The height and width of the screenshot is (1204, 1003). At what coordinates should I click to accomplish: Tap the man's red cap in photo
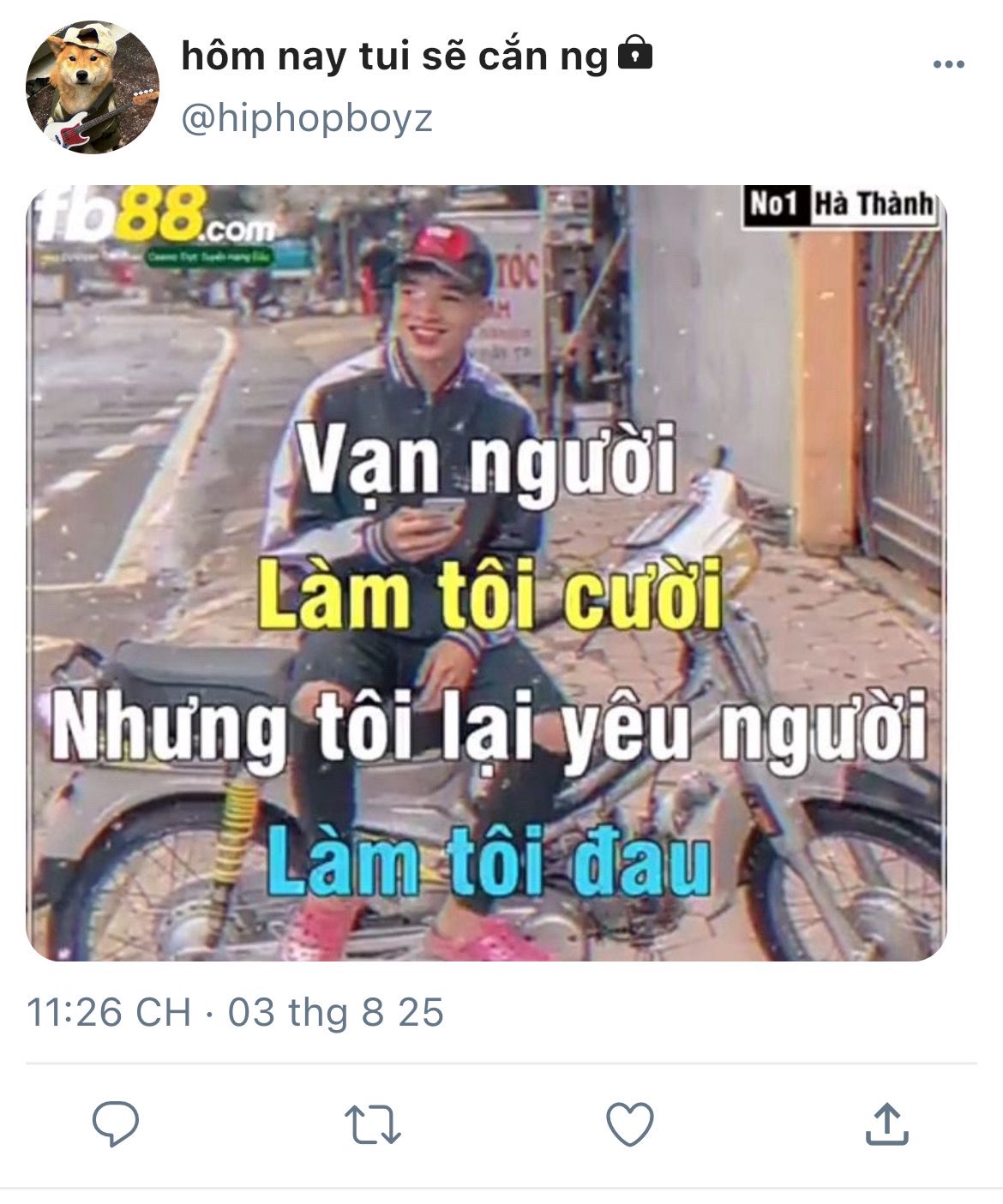click(443, 250)
